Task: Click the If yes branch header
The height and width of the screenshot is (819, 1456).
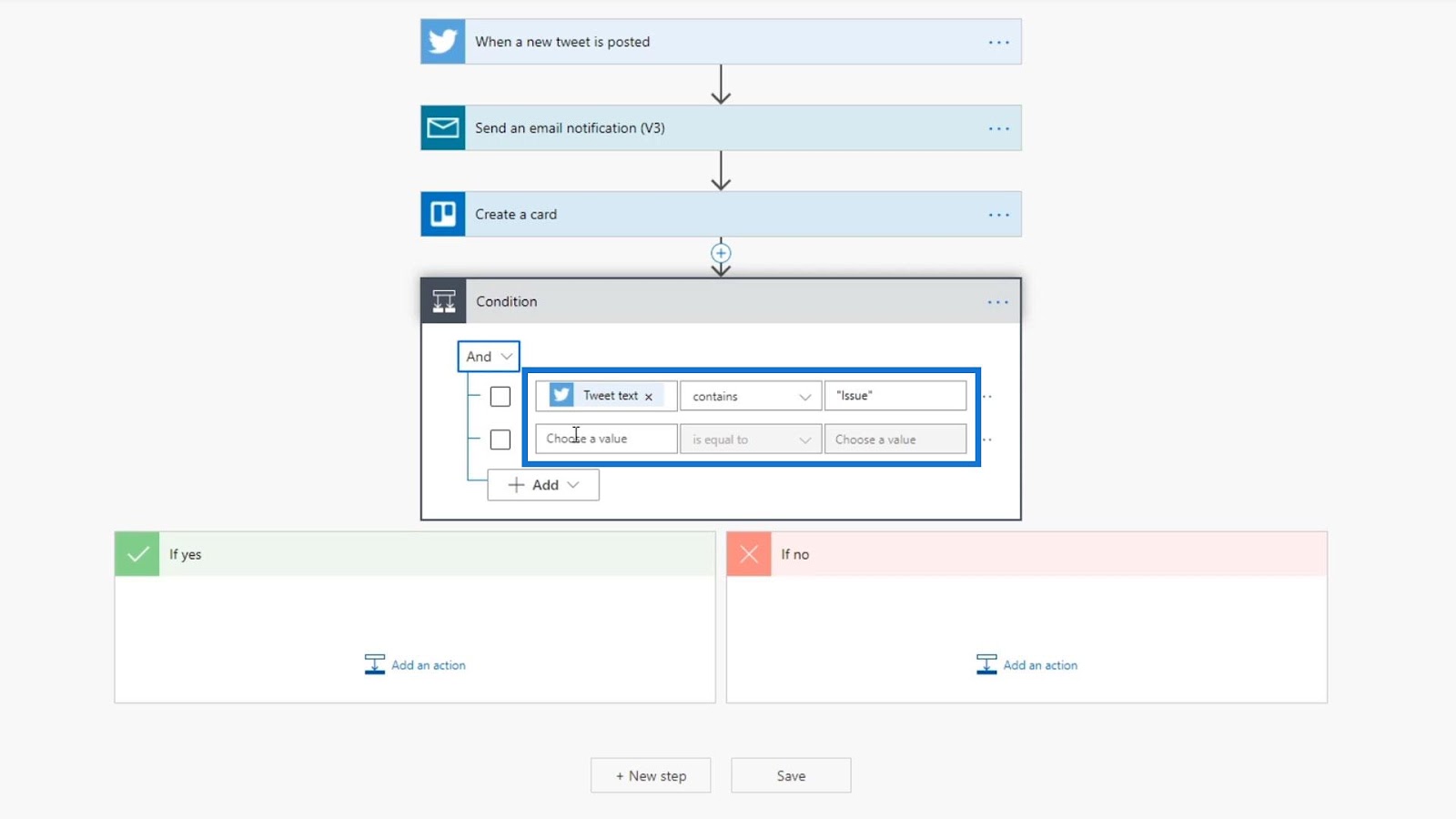Action: [415, 554]
